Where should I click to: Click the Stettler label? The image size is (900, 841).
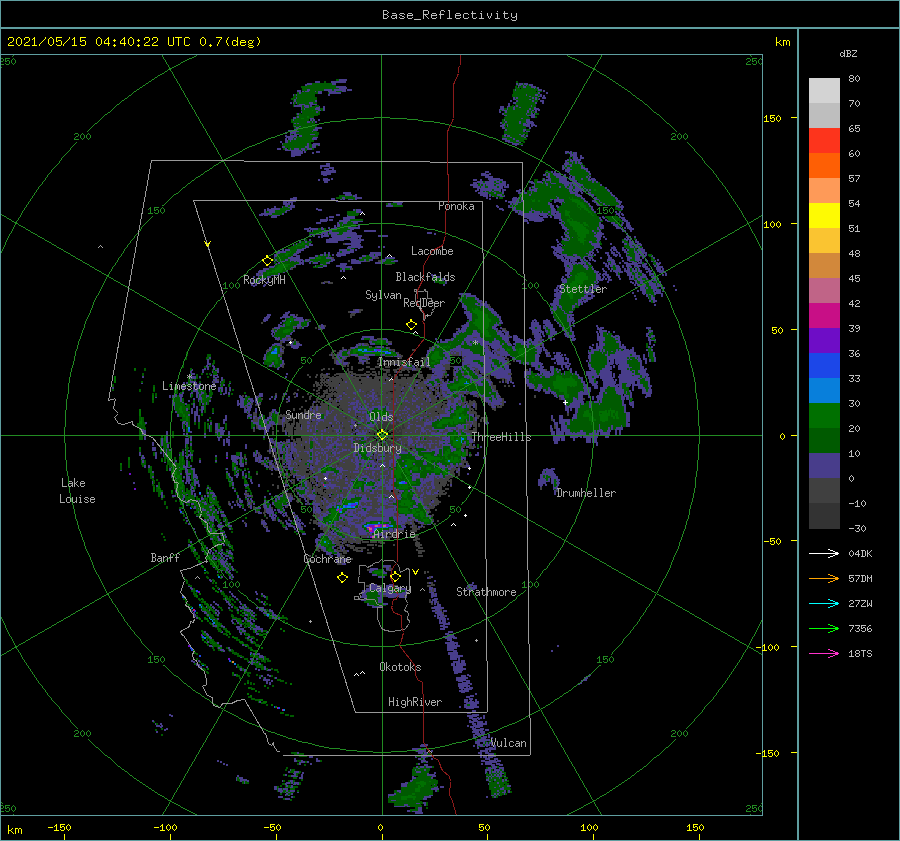(583, 289)
